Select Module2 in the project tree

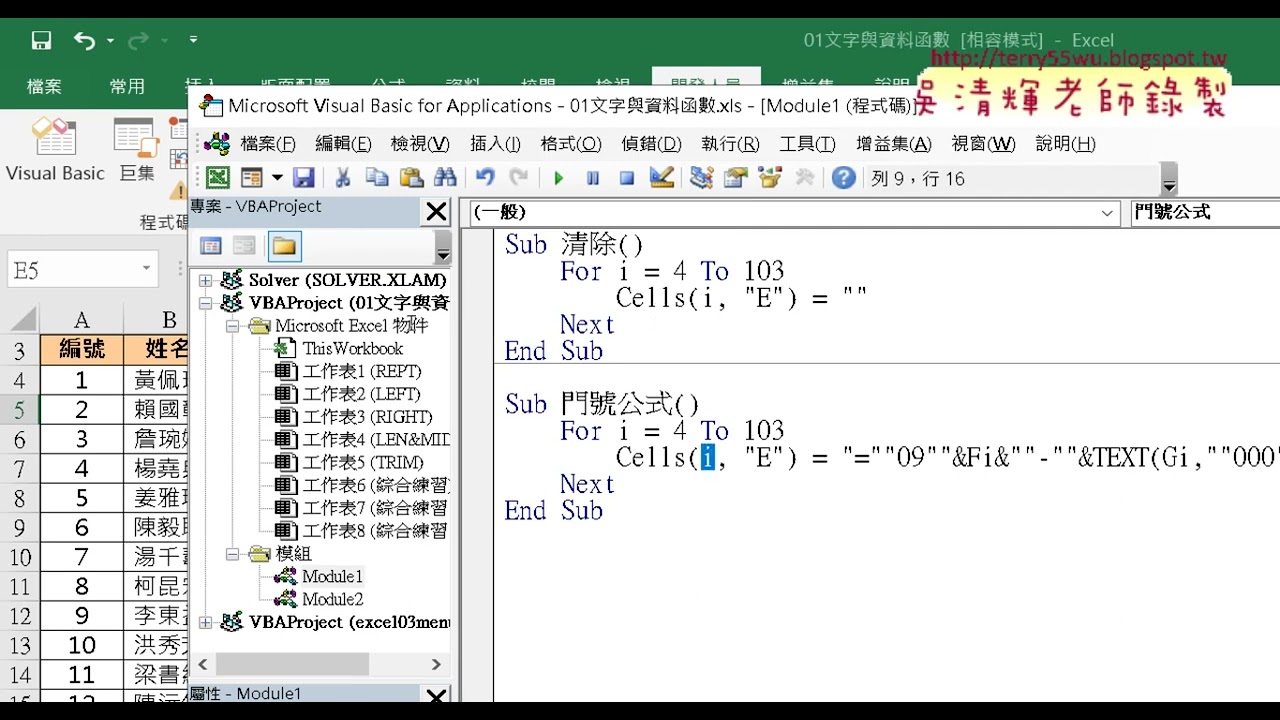[x=332, y=599]
